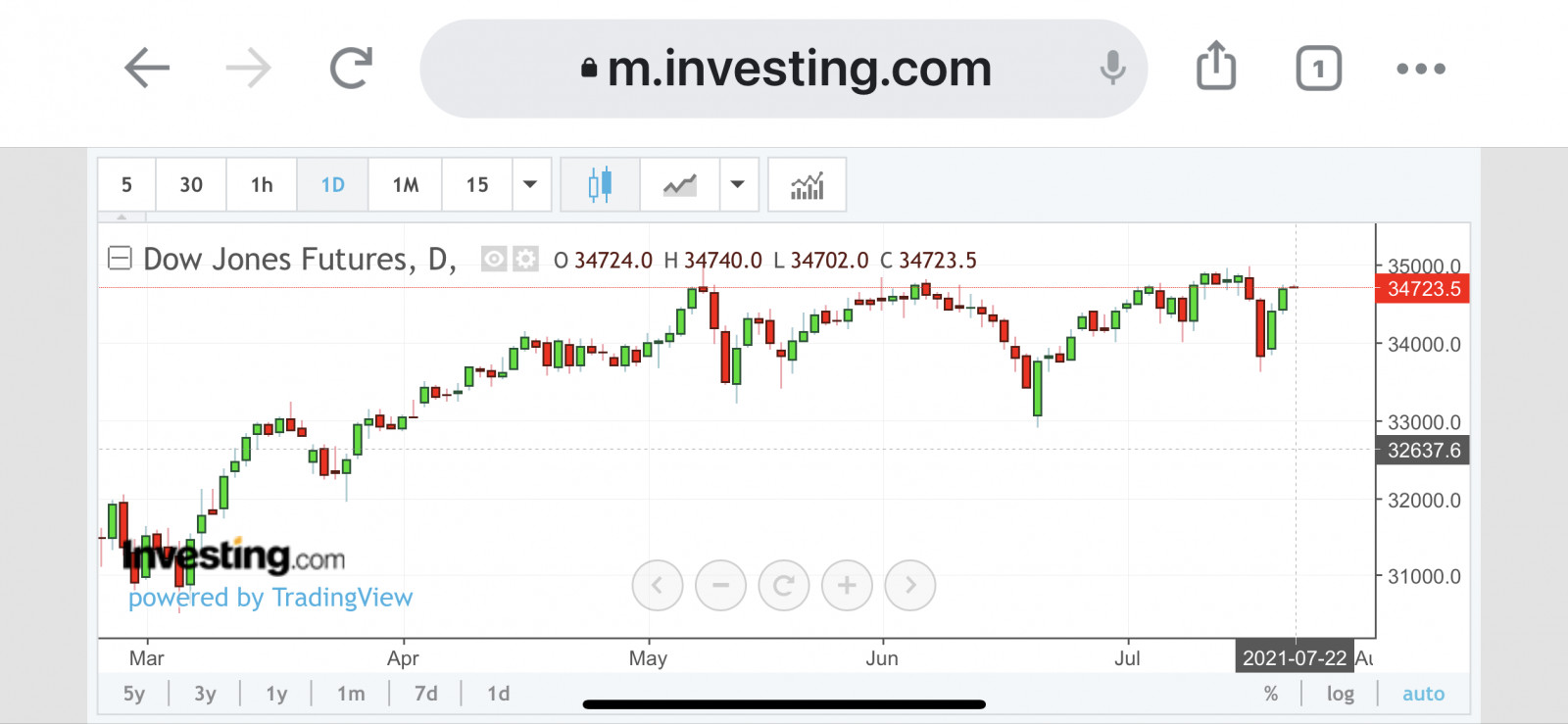1568x724 pixels.
Task: Select the 1M interval tab
Action: tap(405, 184)
